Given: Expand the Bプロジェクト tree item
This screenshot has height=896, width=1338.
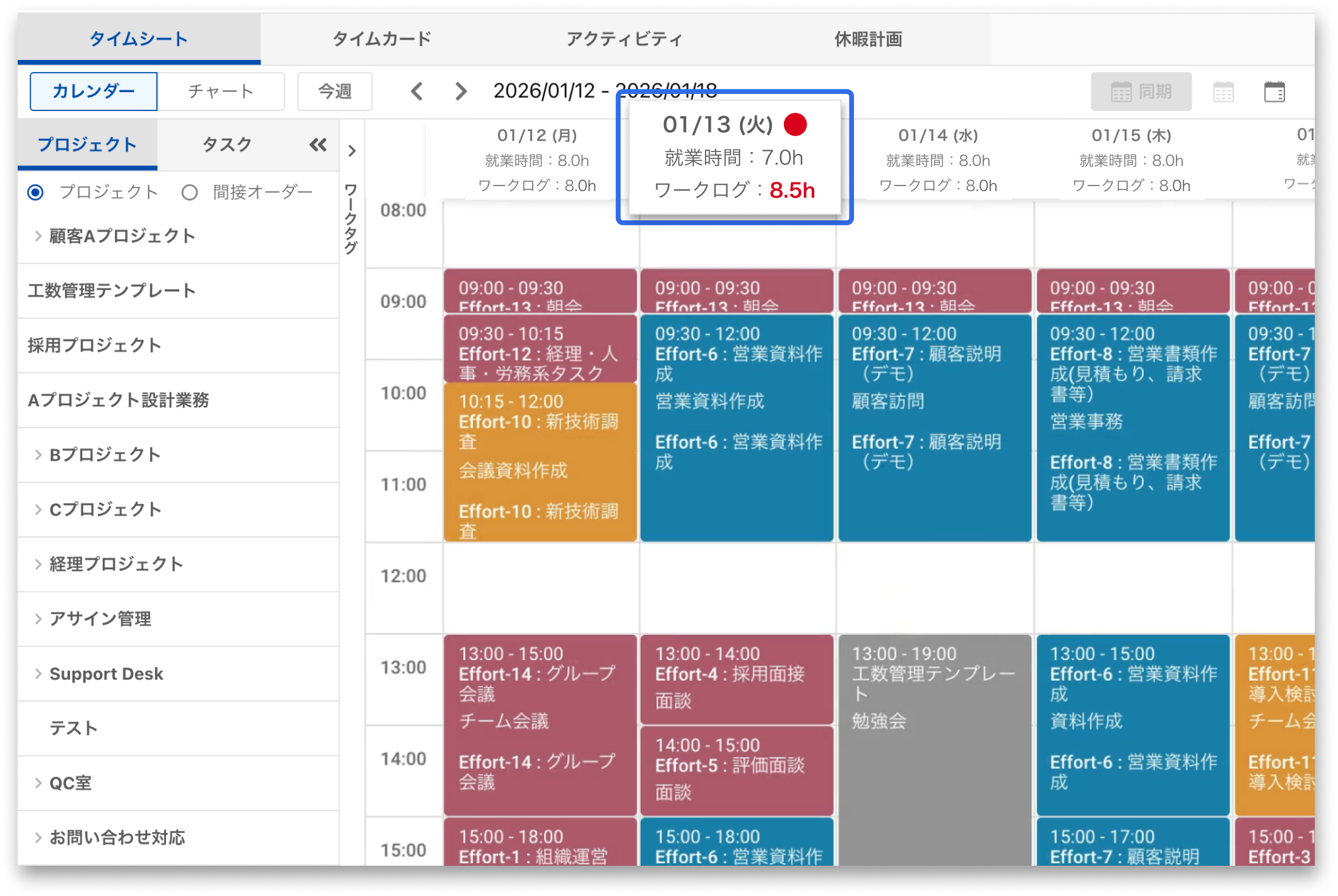Looking at the screenshot, I should coord(38,455).
